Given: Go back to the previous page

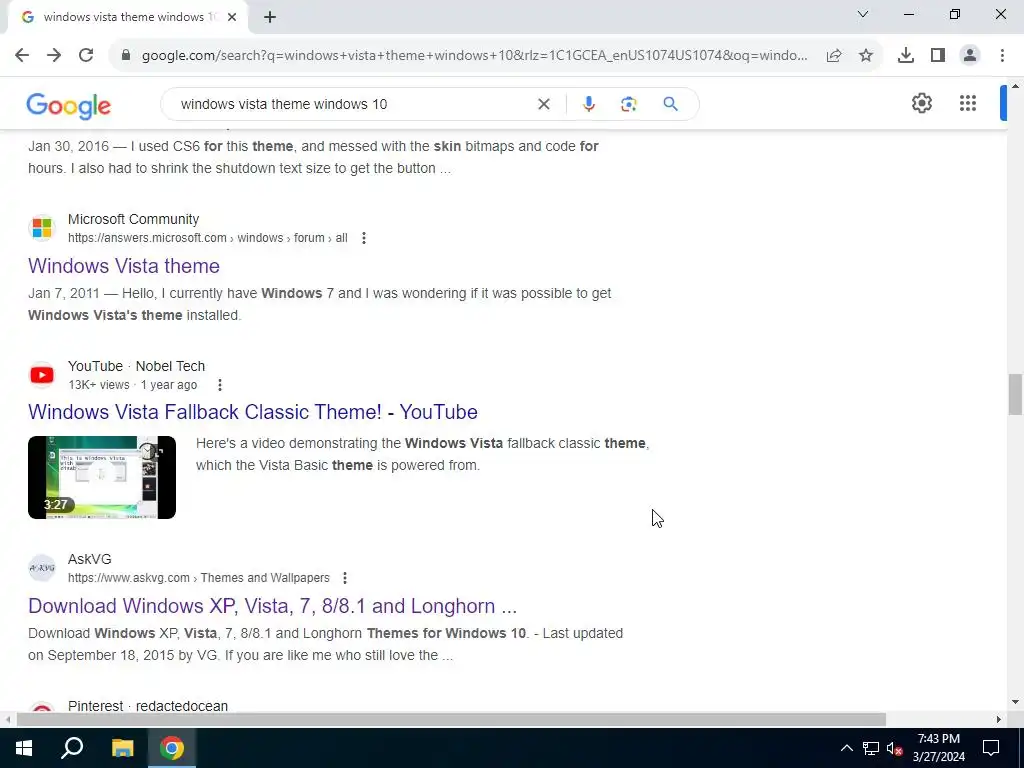Looking at the screenshot, I should 22,55.
